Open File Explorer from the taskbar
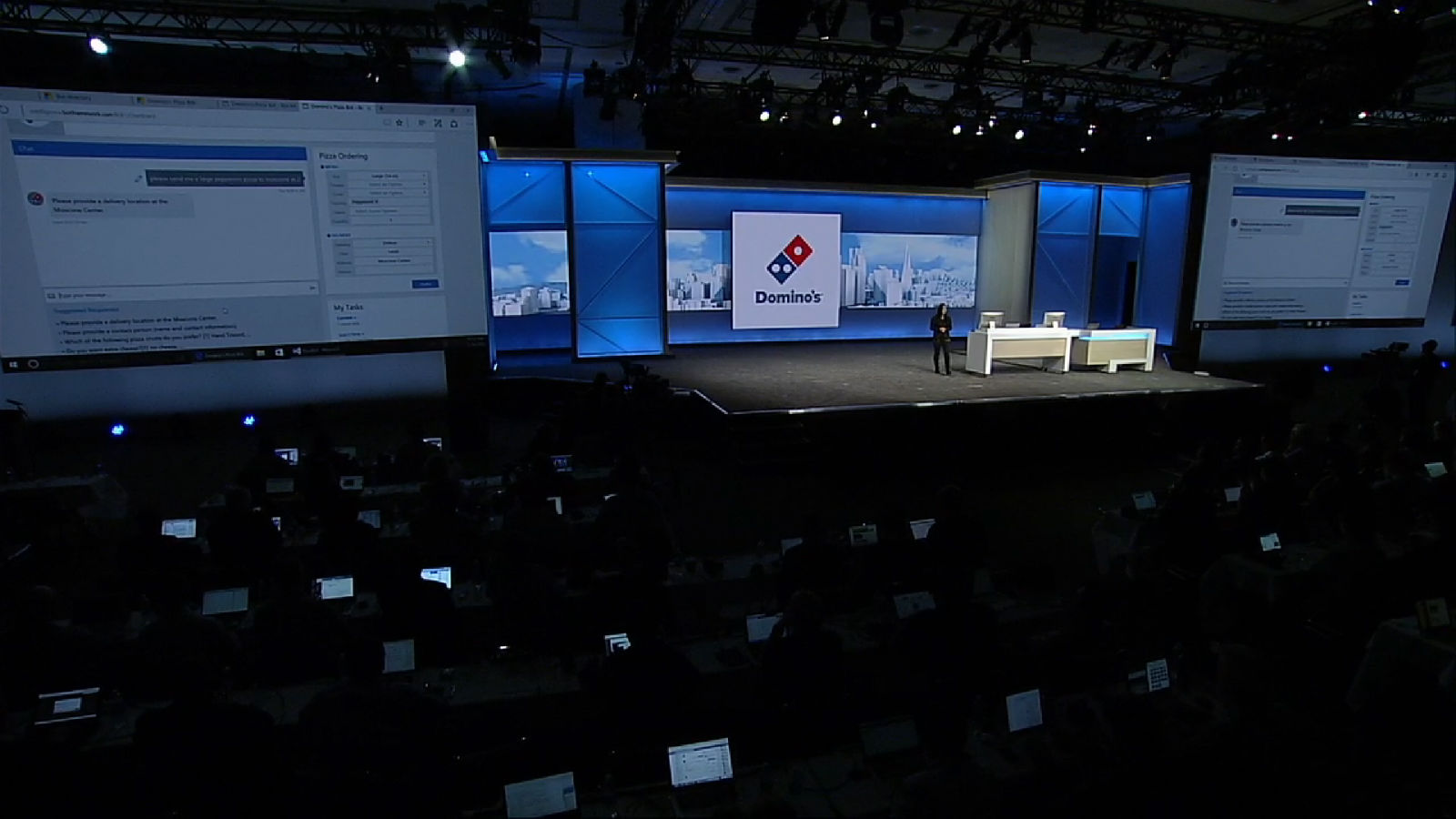This screenshot has width=1456, height=819. (x=261, y=352)
